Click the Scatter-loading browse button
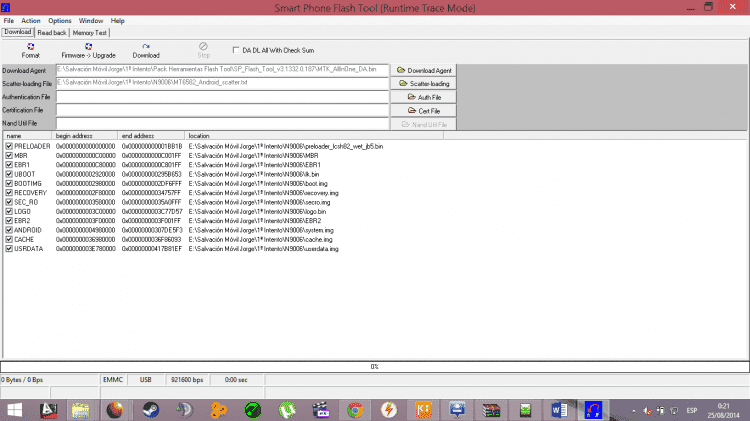The image size is (750, 421). click(423, 84)
